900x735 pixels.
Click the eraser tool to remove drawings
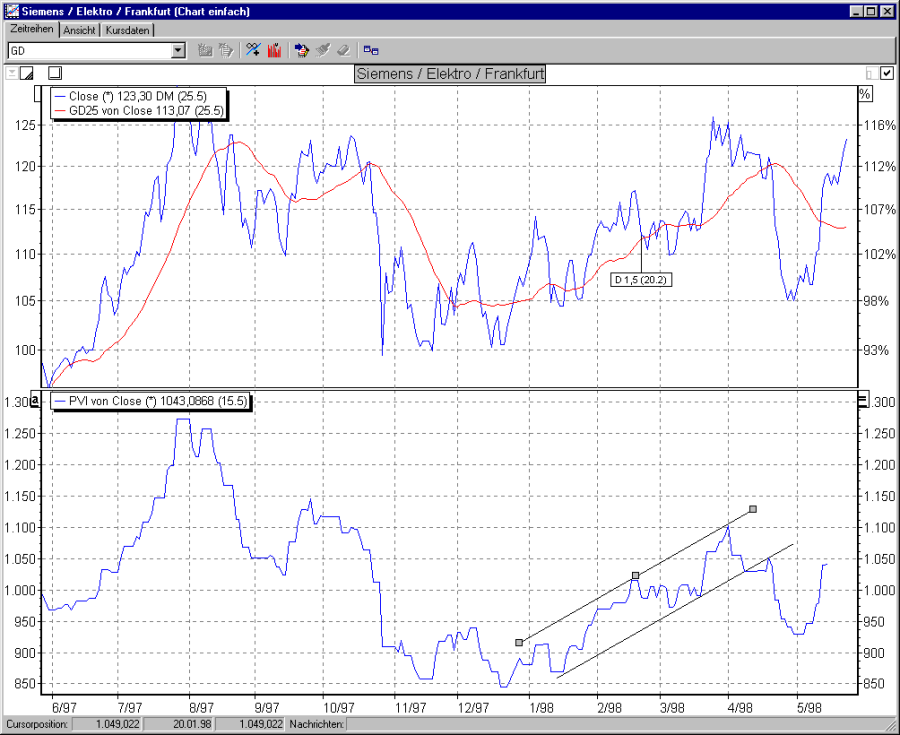(344, 50)
